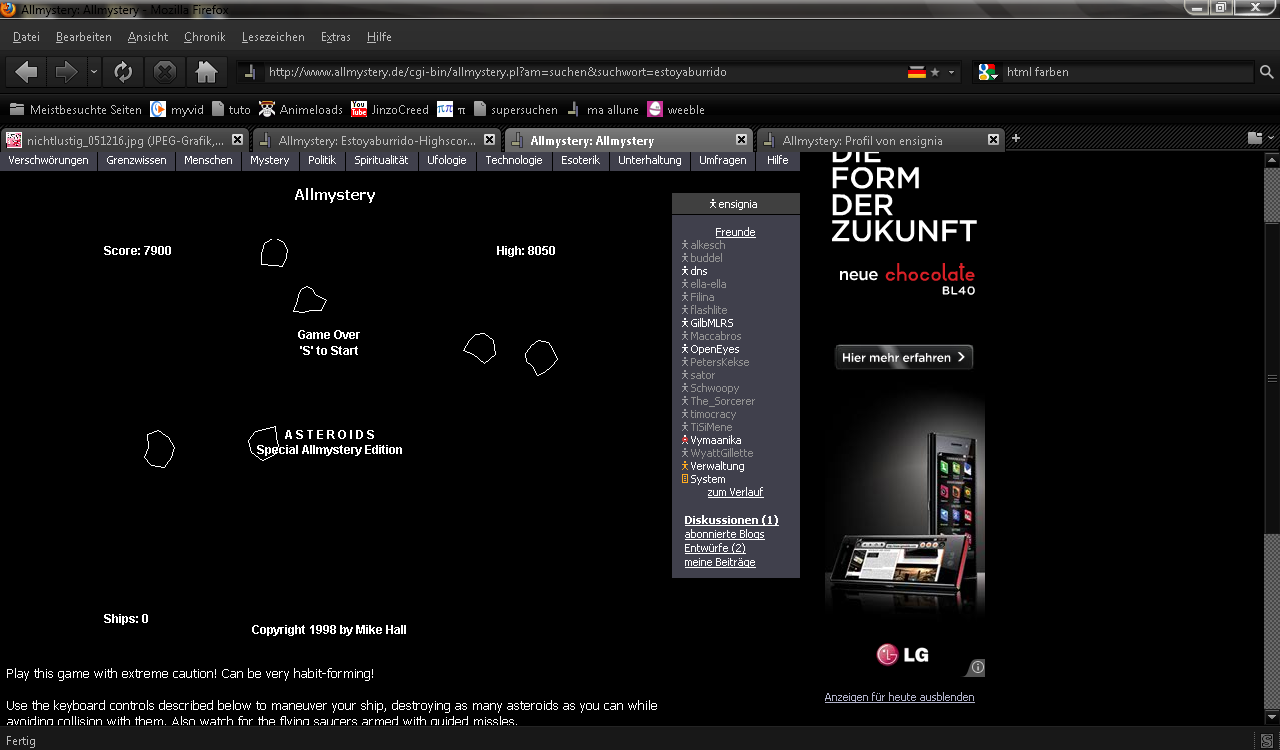Open the history dropdown next to Forward
Image resolution: width=1280 pixels, height=750 pixels.
(x=93, y=72)
